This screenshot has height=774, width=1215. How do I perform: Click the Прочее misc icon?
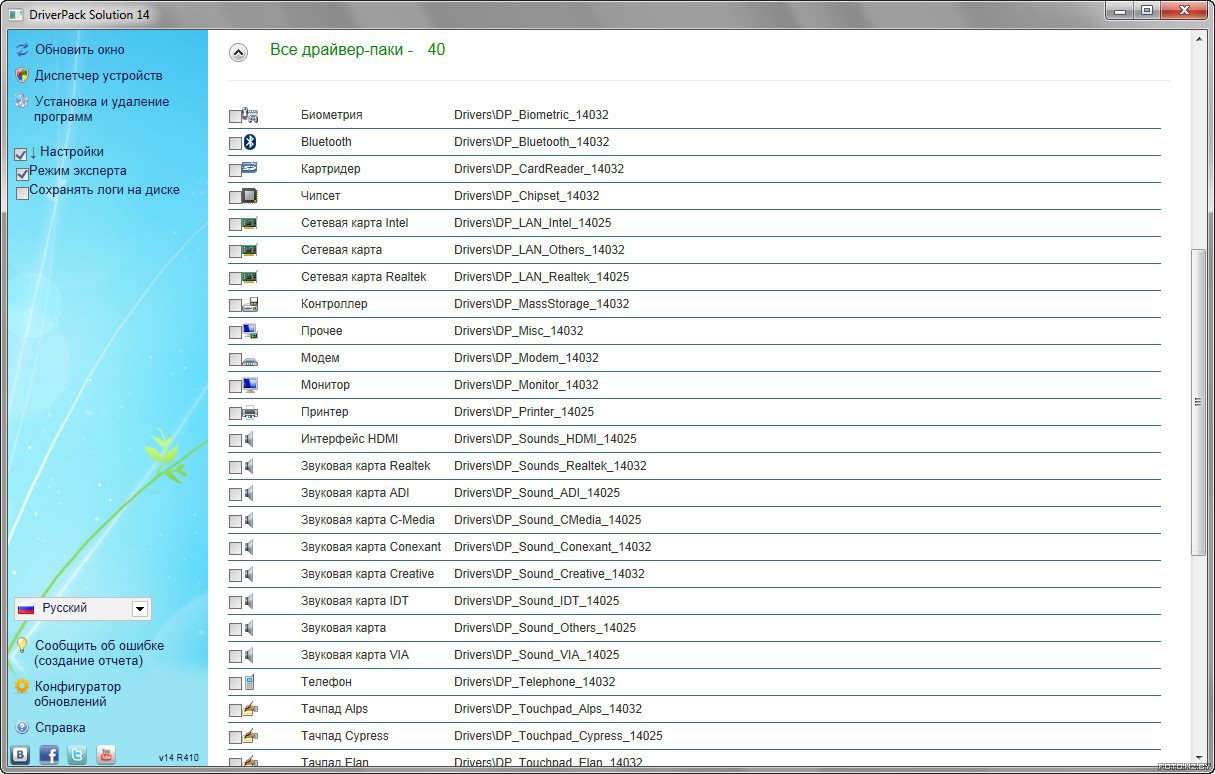click(x=250, y=331)
